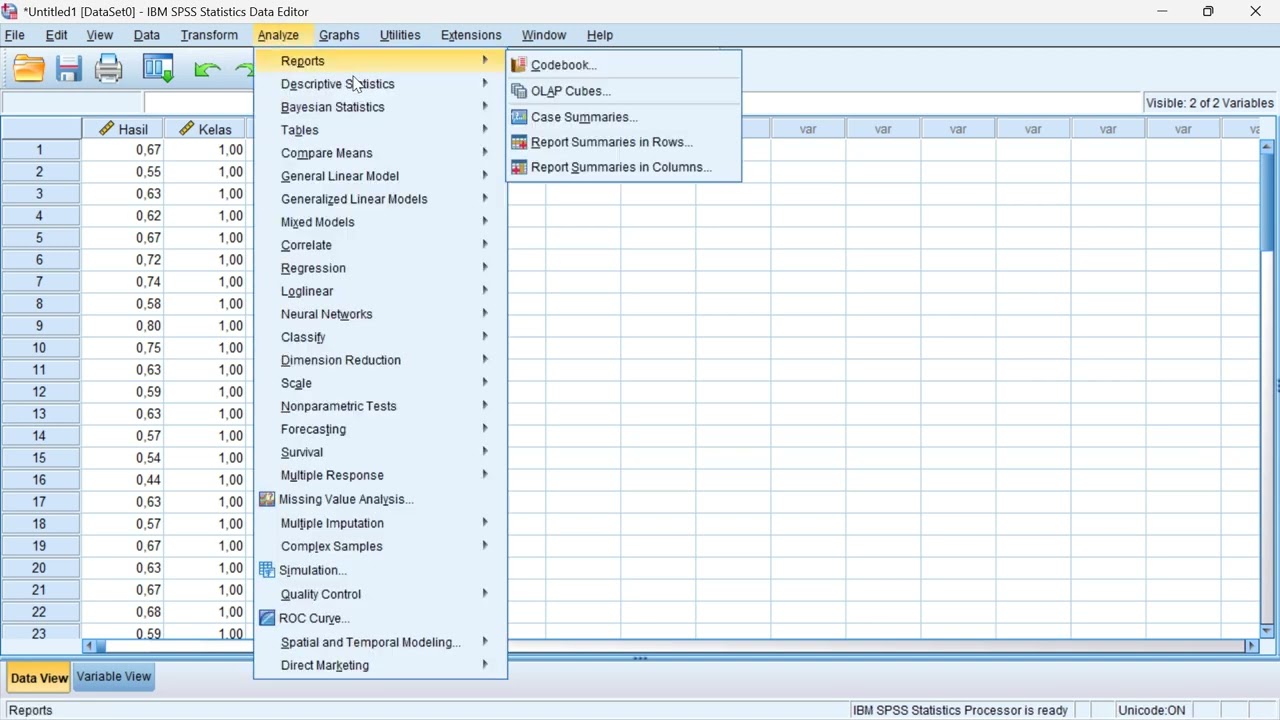Click the IBM SPSS Statistics Processor is ready status
The height and width of the screenshot is (720, 1280).
click(x=960, y=710)
